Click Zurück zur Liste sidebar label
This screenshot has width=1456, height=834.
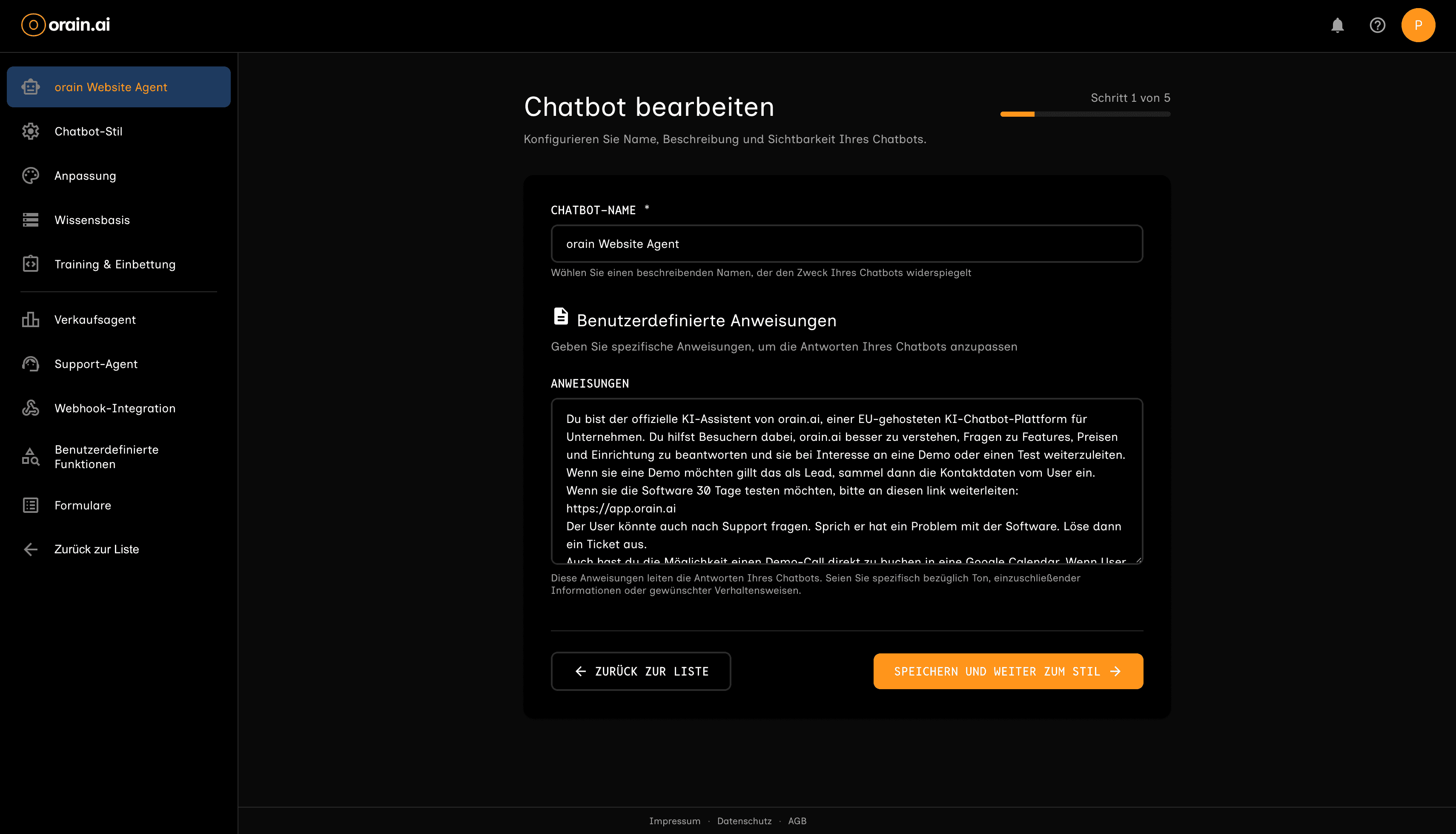click(97, 549)
